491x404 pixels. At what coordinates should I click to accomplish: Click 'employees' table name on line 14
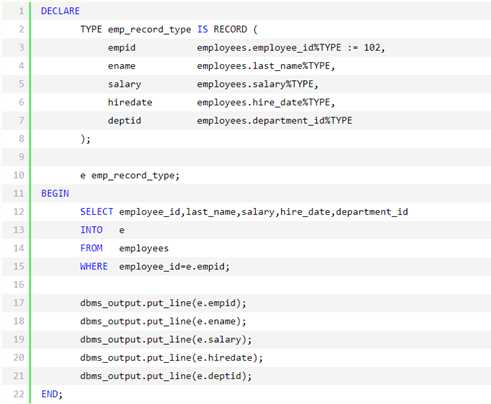point(144,249)
